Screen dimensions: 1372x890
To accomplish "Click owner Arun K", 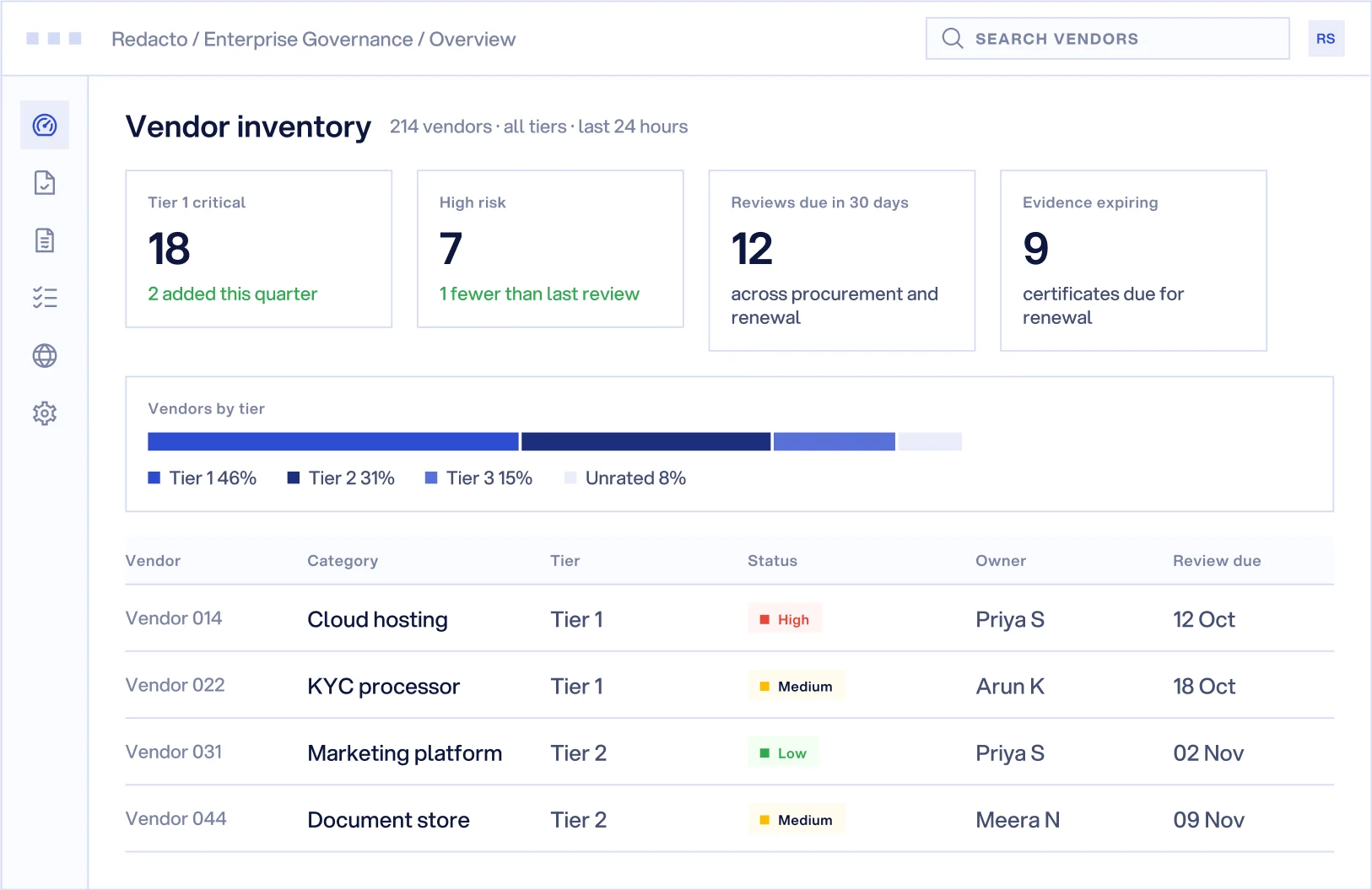I will (1010, 687).
